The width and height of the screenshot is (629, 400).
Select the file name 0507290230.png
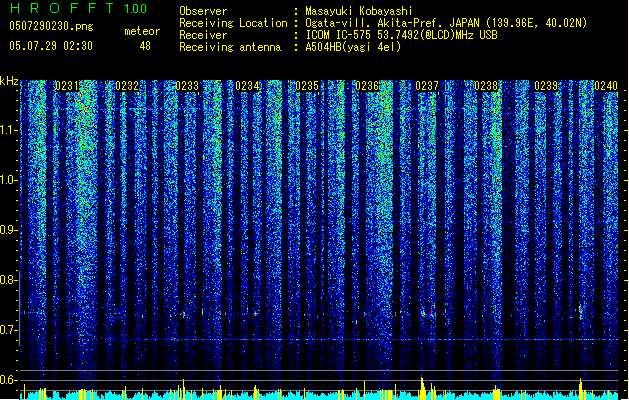tap(51, 26)
